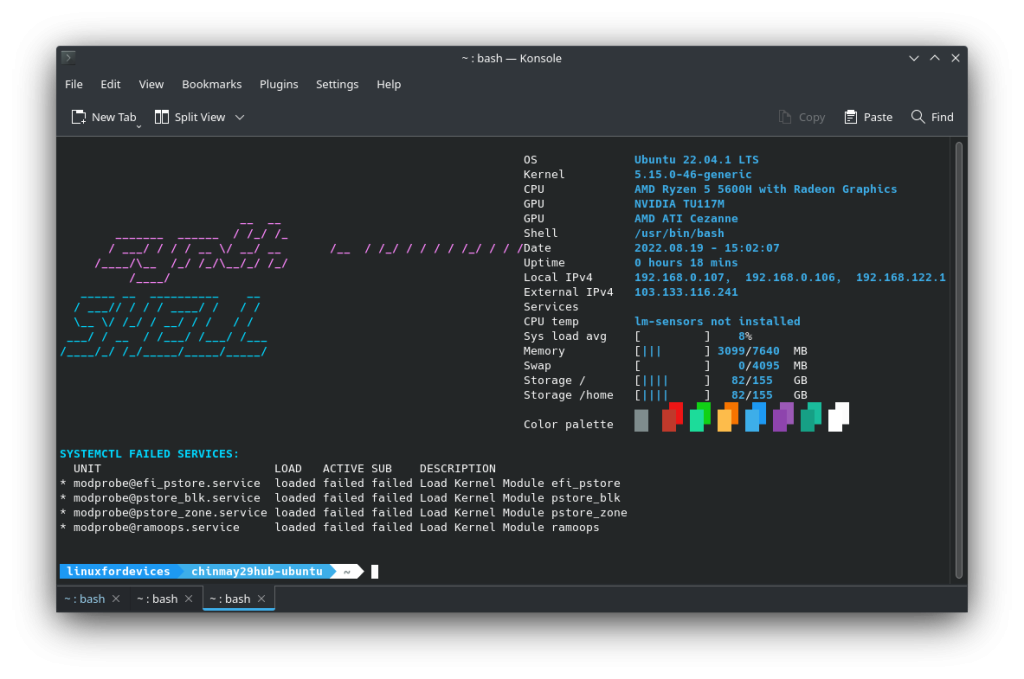Split the terminal view
The width and height of the screenshot is (1024, 679).
190,116
